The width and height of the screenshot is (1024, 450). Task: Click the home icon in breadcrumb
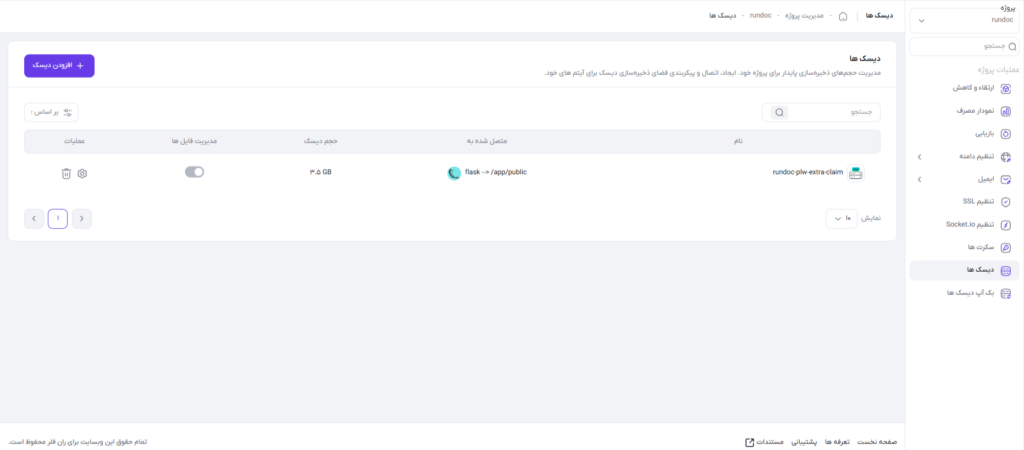[x=843, y=16]
